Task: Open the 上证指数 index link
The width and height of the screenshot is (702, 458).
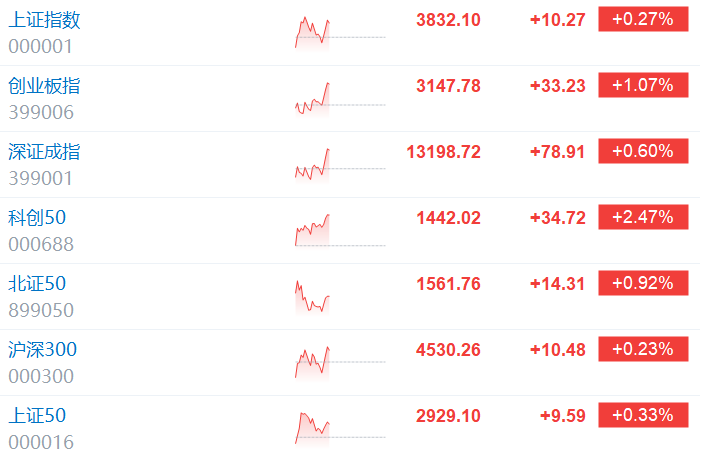Action: coord(44,20)
